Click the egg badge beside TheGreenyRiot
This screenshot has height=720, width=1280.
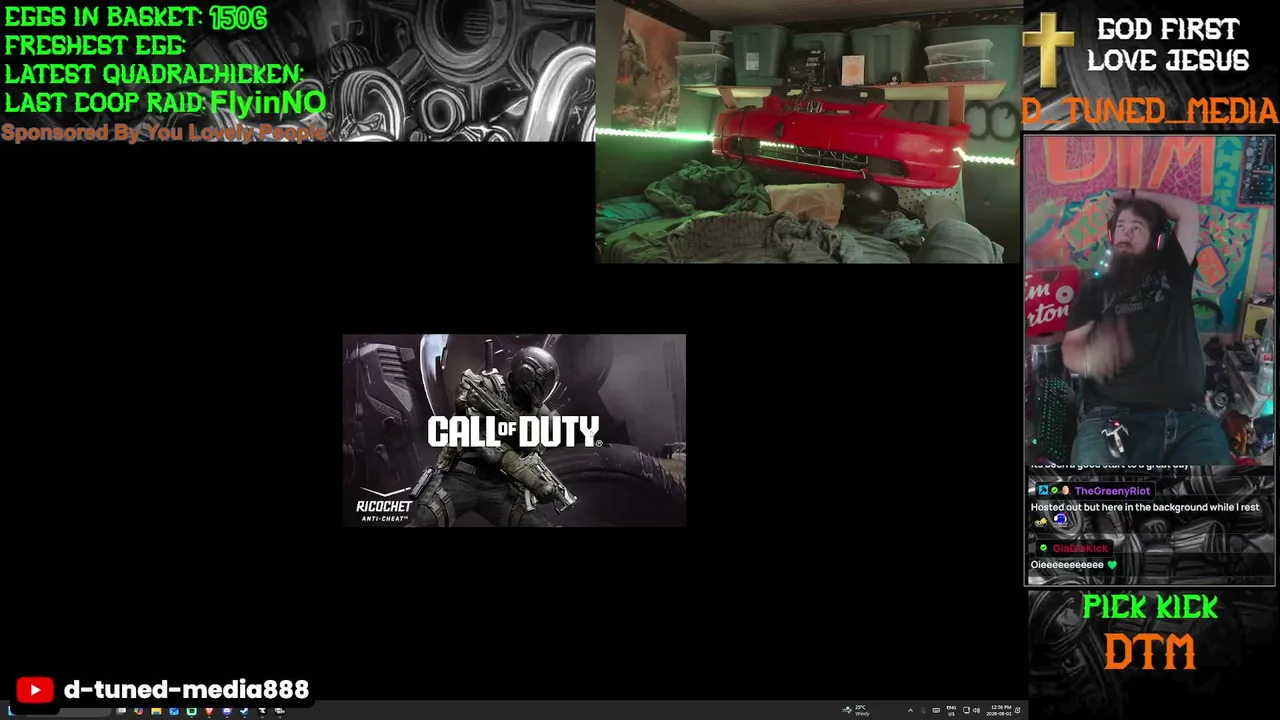tap(1065, 490)
